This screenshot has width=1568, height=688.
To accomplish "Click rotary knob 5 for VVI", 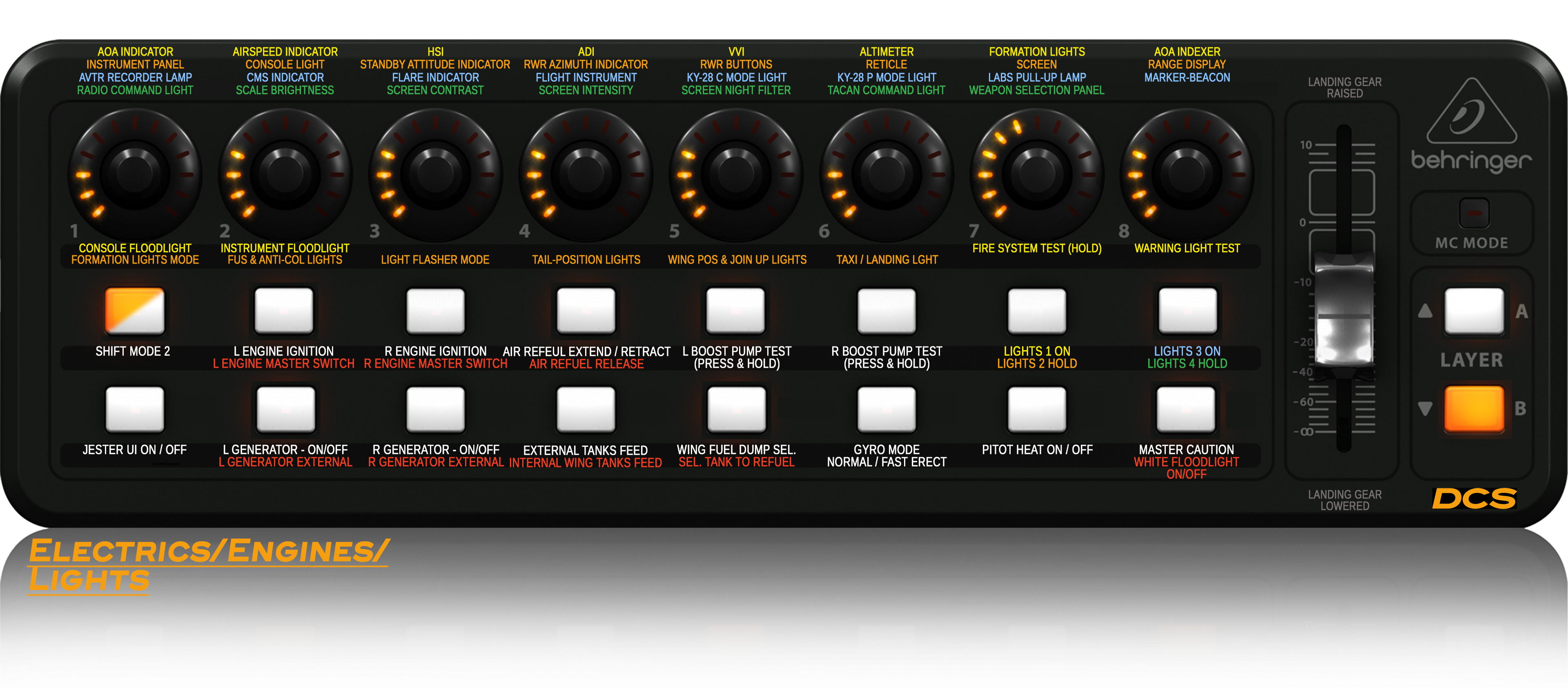I will 736,174.
